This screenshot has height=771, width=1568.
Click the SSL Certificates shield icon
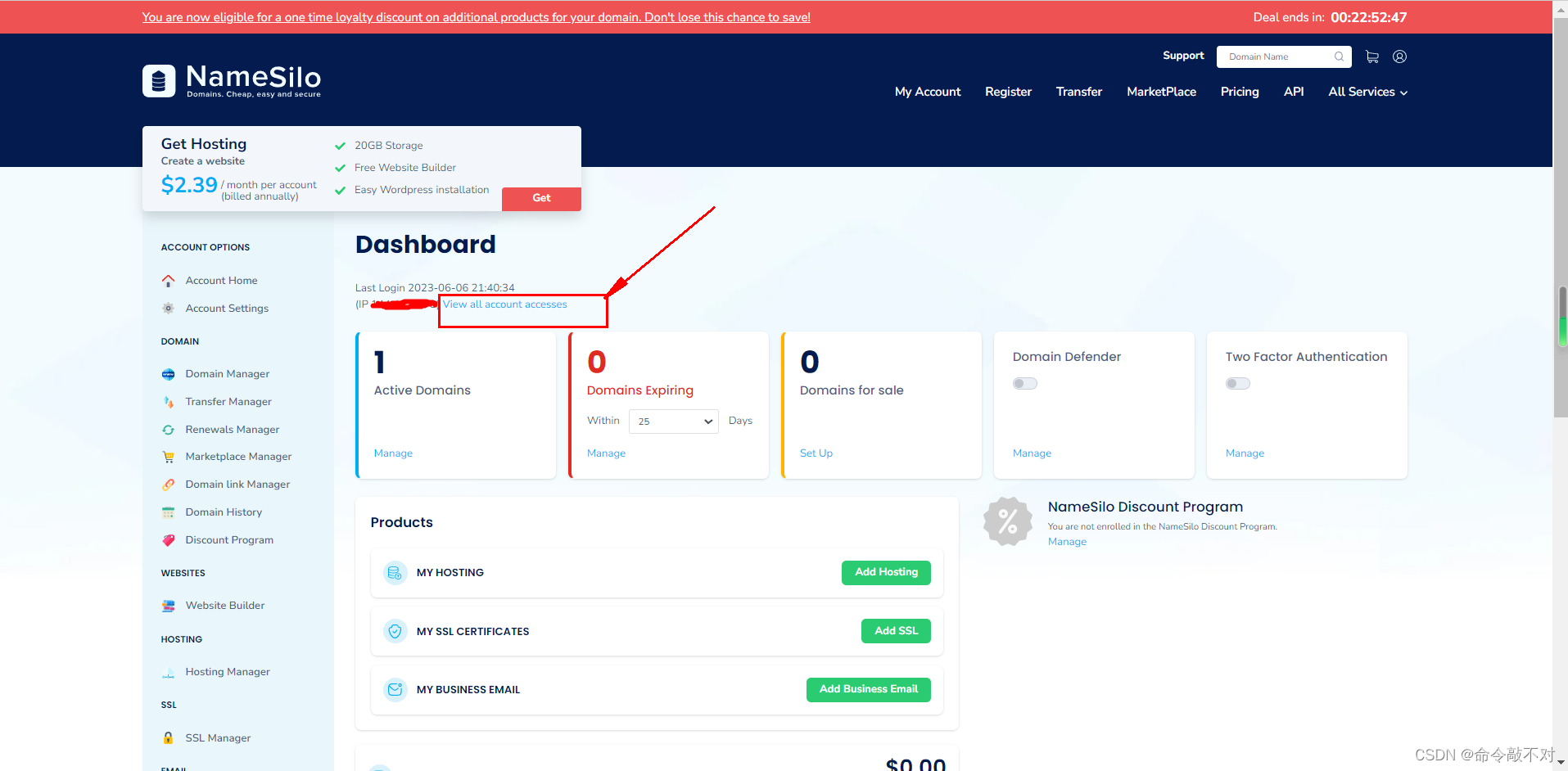(395, 631)
